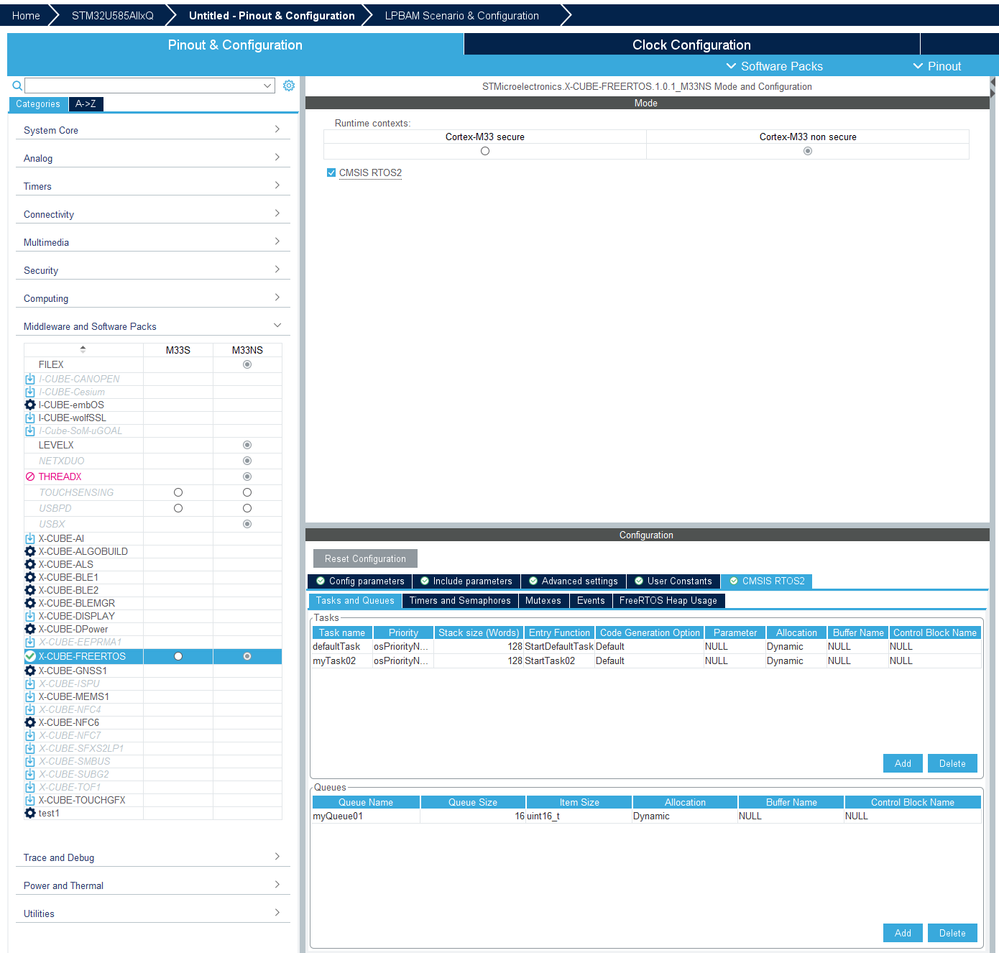Switch to Clock Configuration tab
This screenshot has height=953, width=999.
(691, 45)
